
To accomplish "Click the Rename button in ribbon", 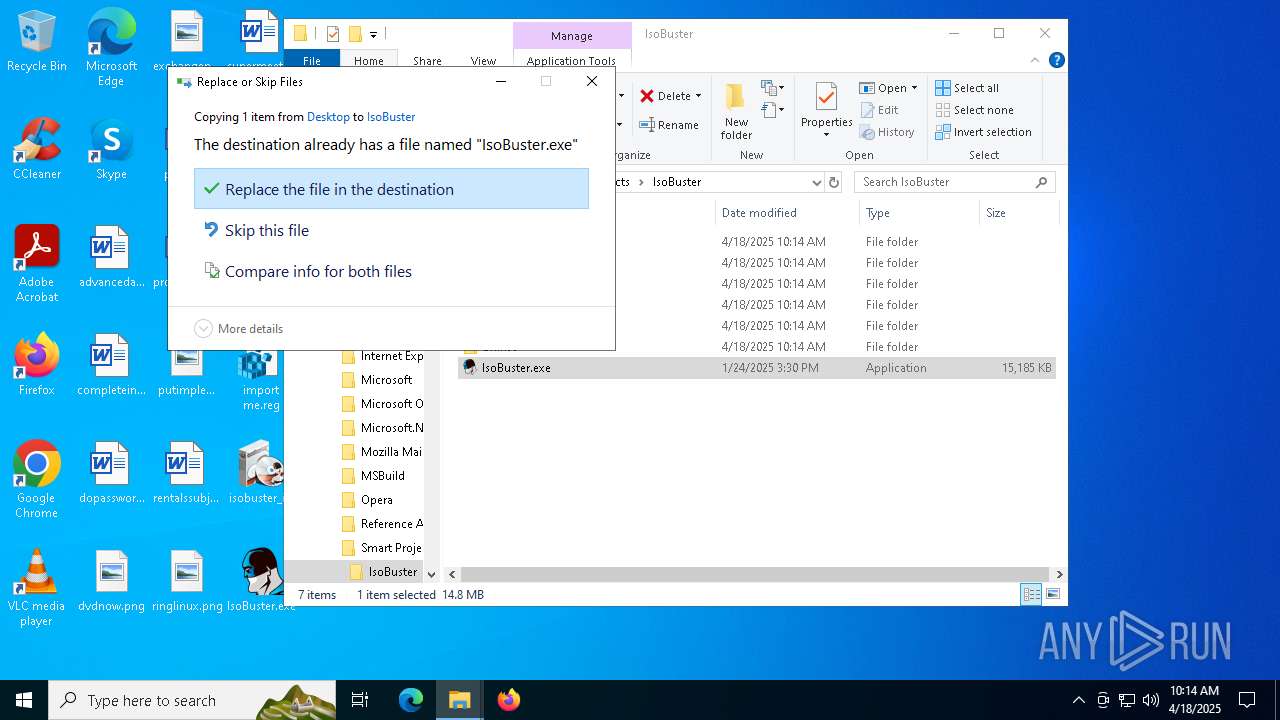I will pyautogui.click(x=669, y=125).
